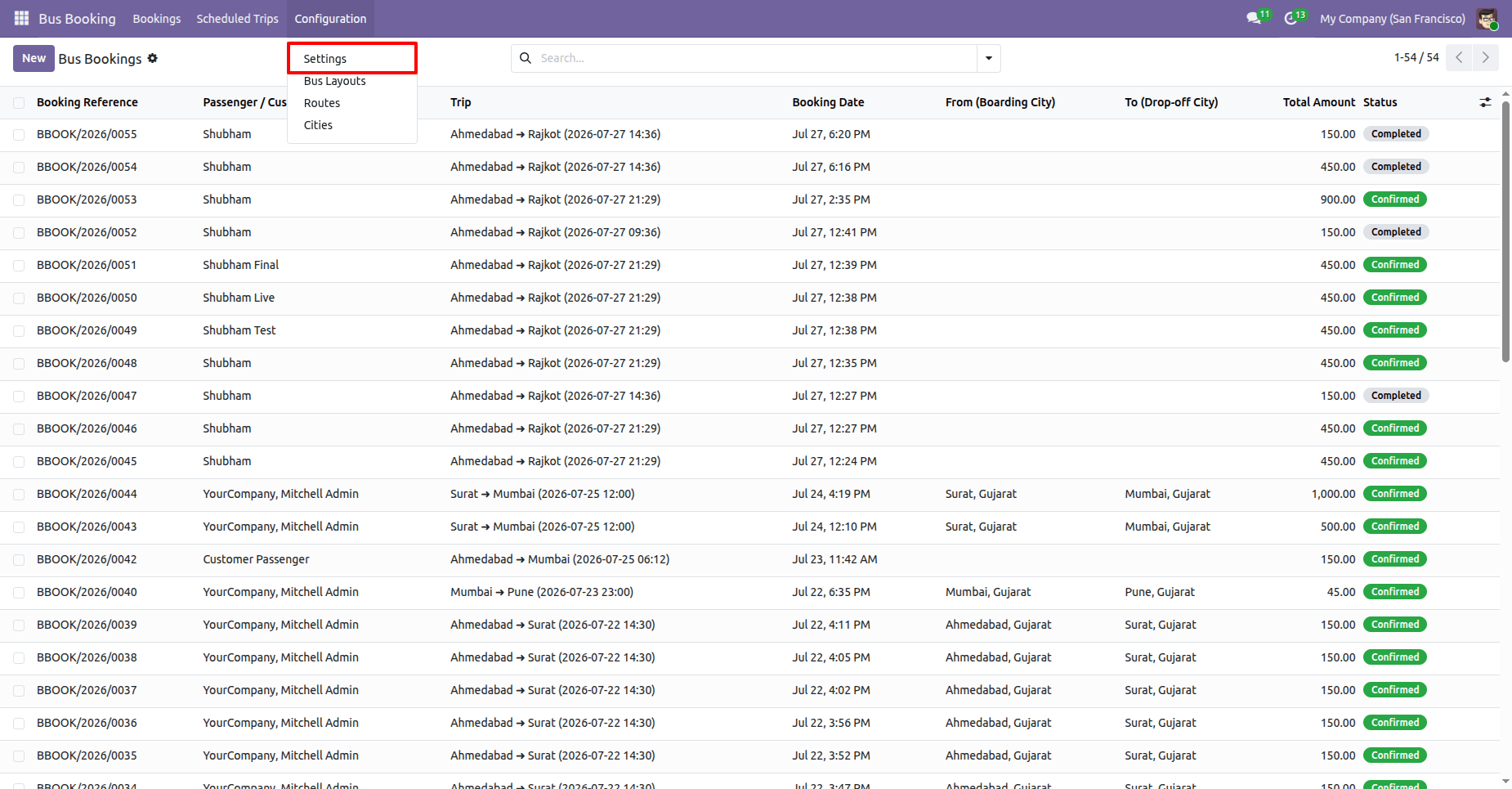Open the Scheduled Trips menu
The width and height of the screenshot is (1512, 789).
coord(237,18)
